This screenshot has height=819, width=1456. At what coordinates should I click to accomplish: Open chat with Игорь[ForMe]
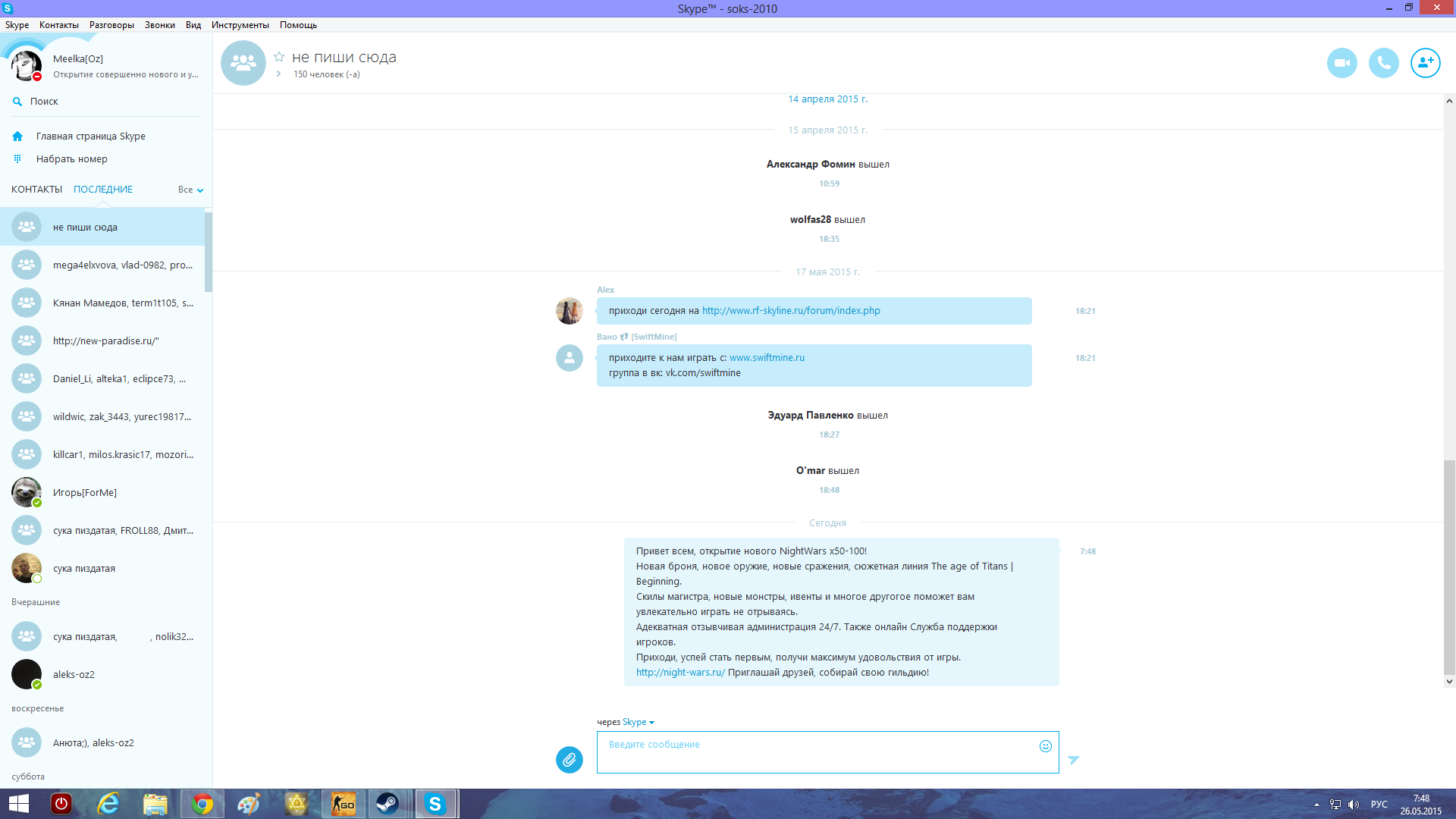102,492
